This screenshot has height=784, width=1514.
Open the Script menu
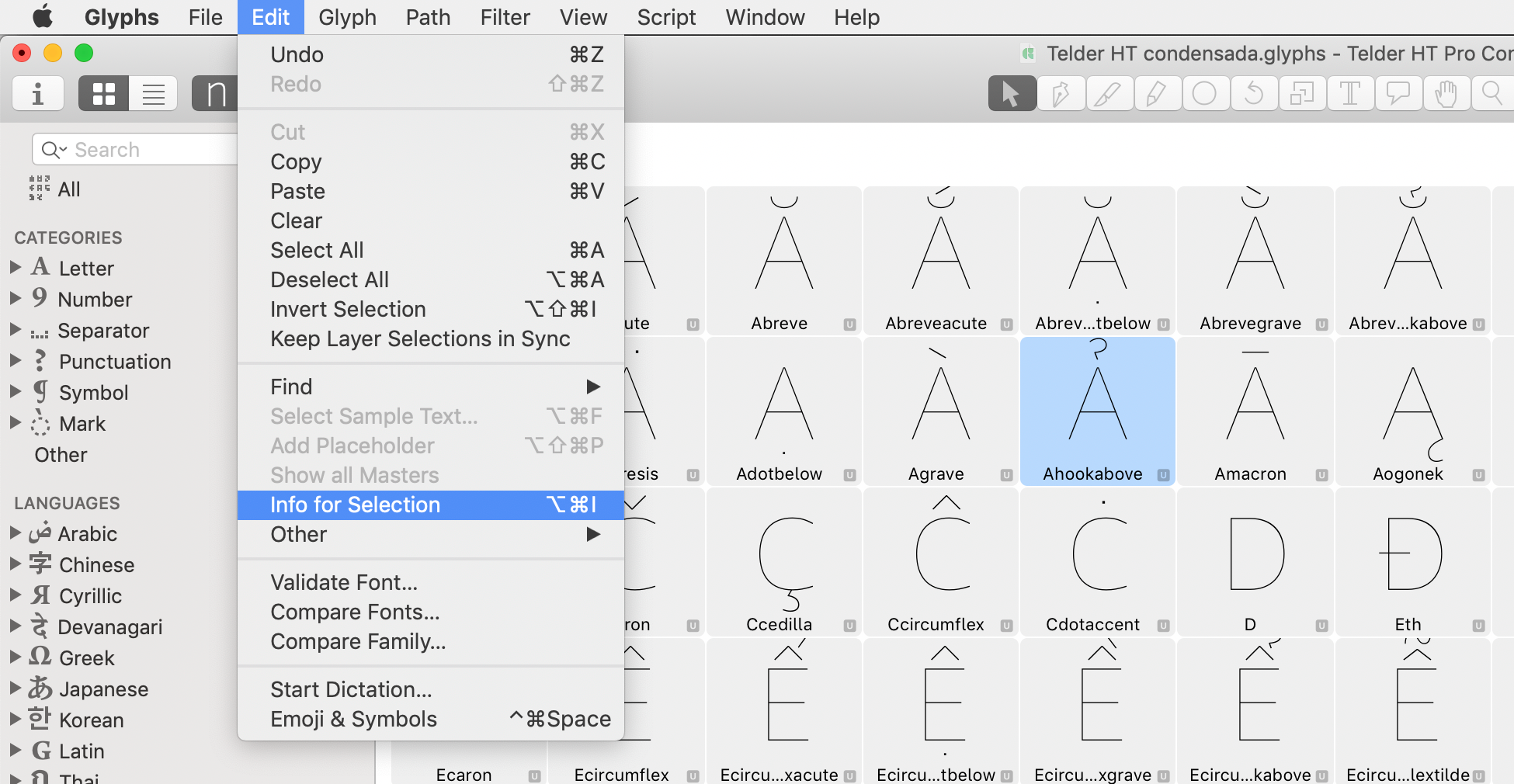click(x=666, y=17)
